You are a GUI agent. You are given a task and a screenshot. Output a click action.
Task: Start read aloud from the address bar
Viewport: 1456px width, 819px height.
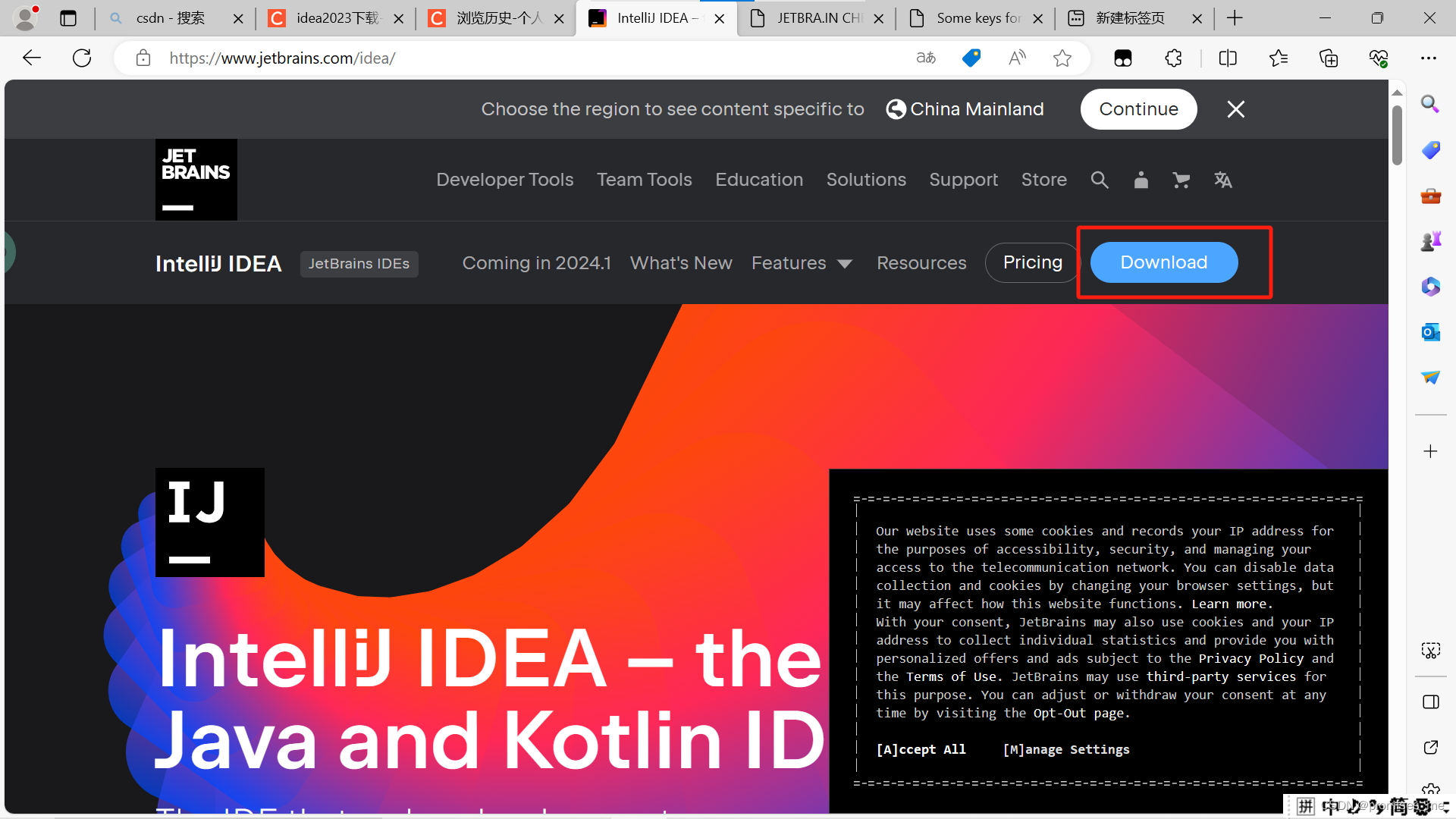[1017, 58]
